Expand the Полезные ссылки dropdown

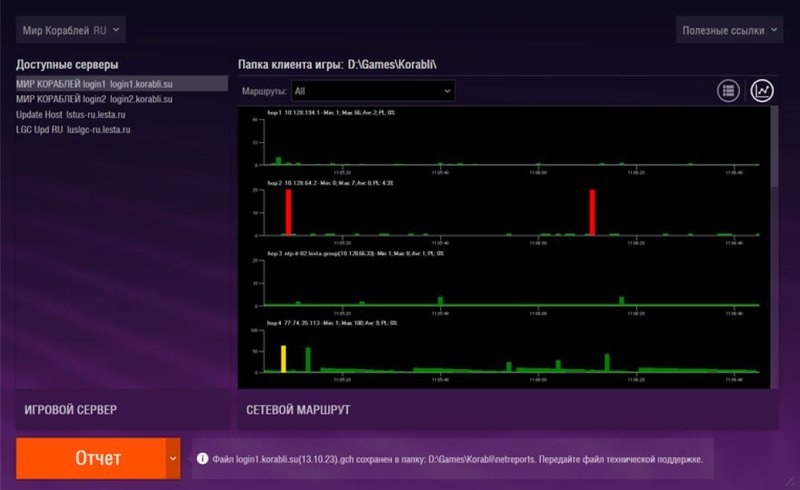click(728, 30)
